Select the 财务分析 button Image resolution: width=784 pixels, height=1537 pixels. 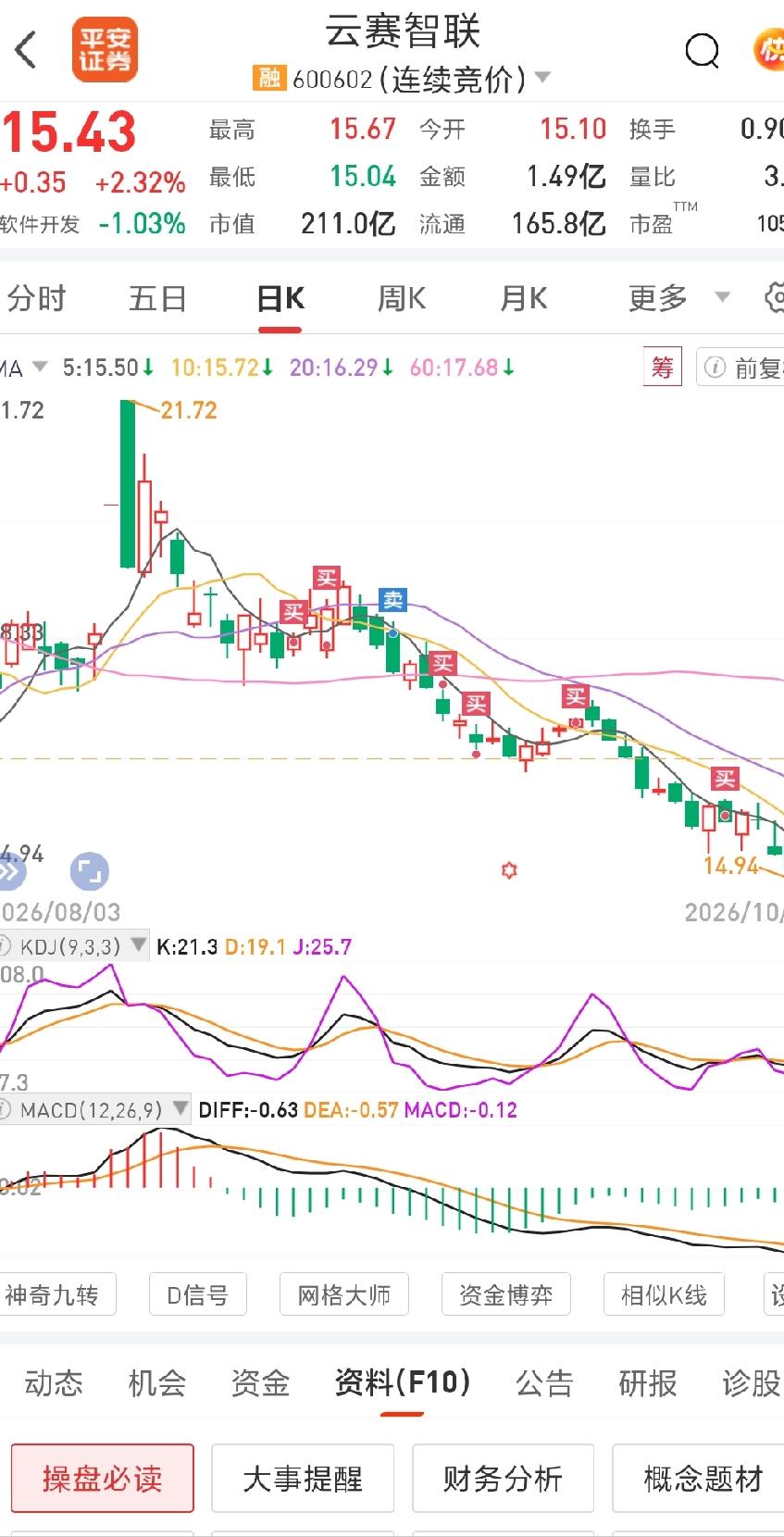(503, 1479)
